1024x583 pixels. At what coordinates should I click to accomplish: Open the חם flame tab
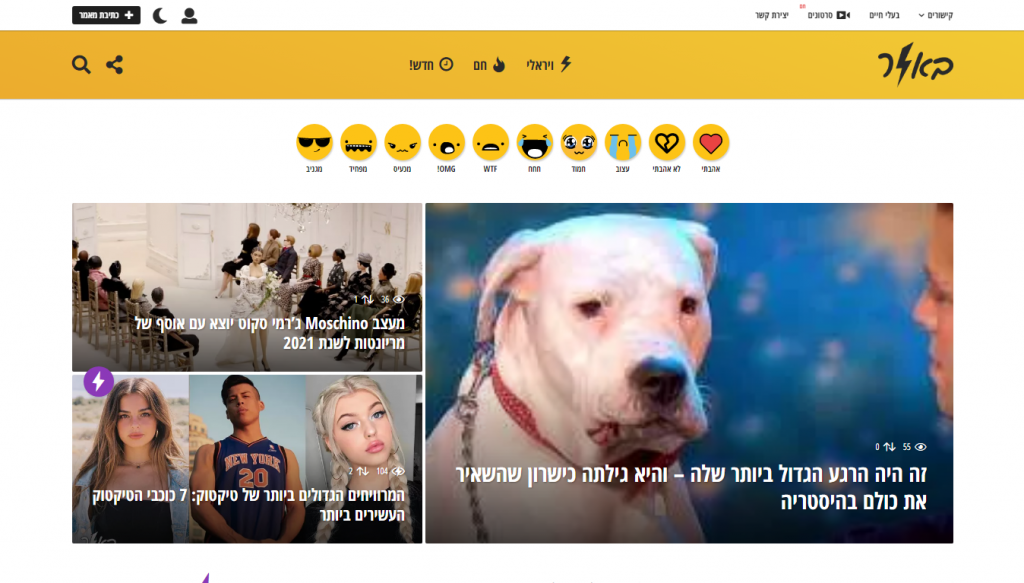click(x=489, y=65)
